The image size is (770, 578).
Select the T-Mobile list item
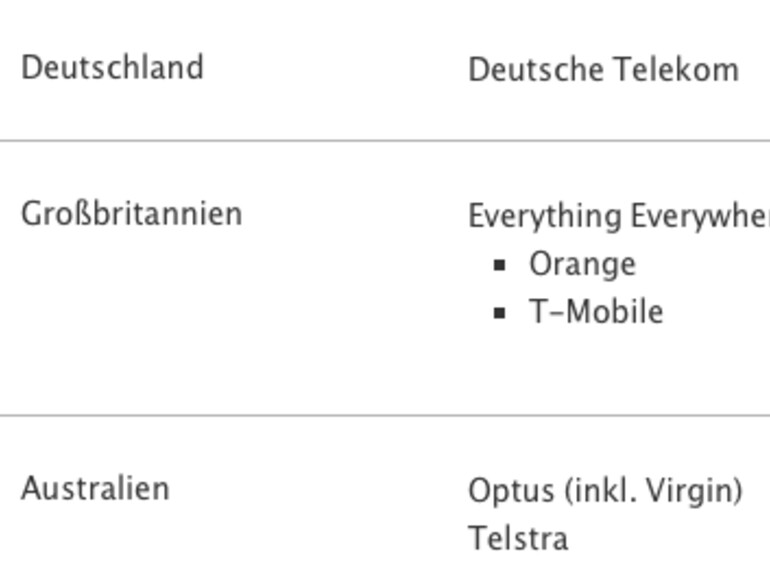(596, 312)
